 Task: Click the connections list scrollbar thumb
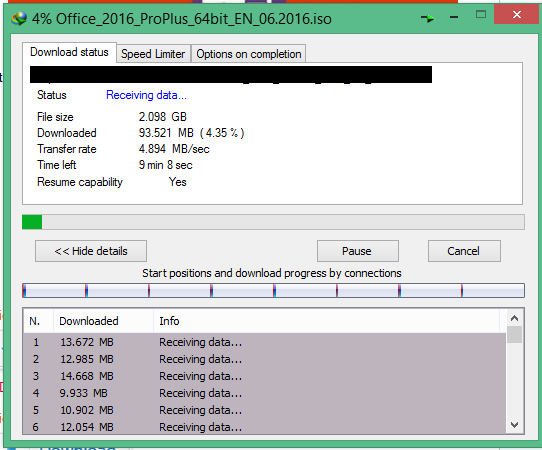(x=514, y=334)
